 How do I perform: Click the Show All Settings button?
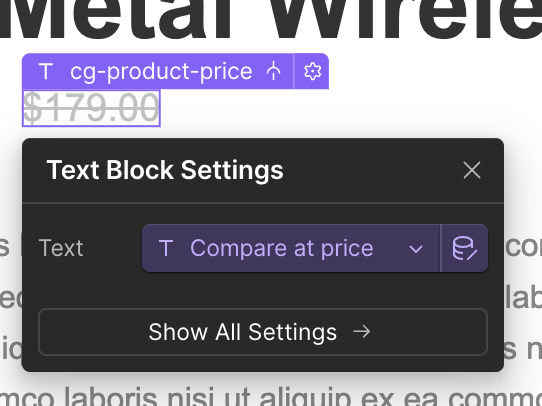[x=263, y=332]
